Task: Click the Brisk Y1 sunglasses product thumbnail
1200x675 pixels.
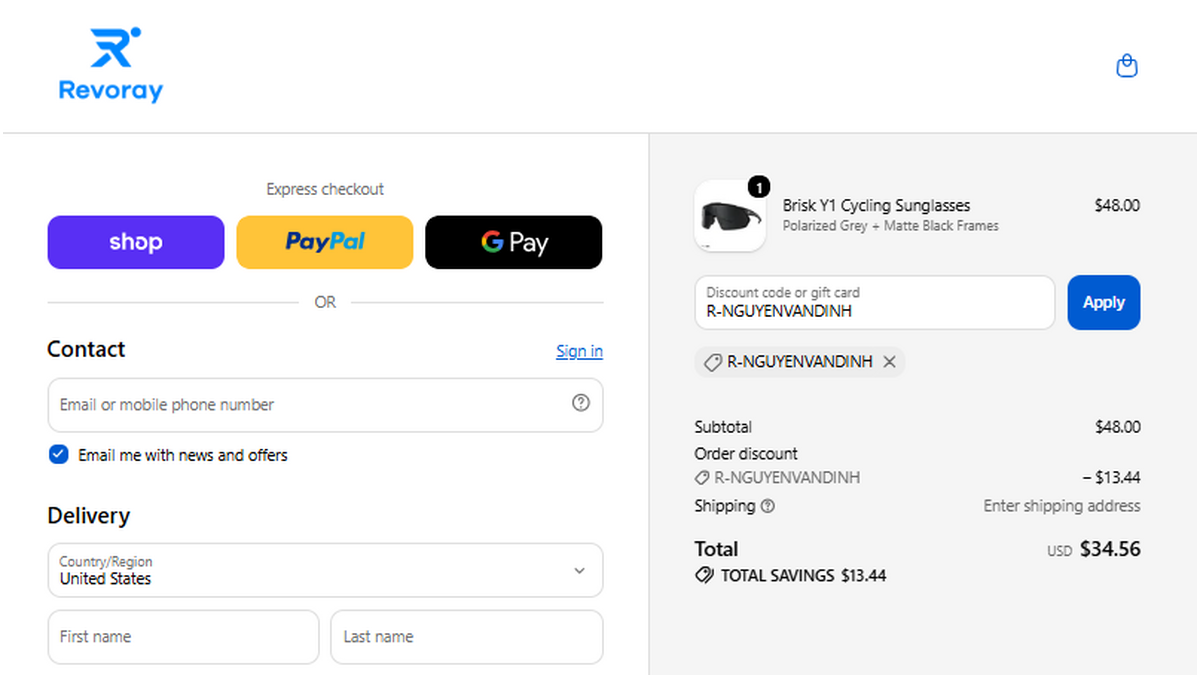Action: 730,216
